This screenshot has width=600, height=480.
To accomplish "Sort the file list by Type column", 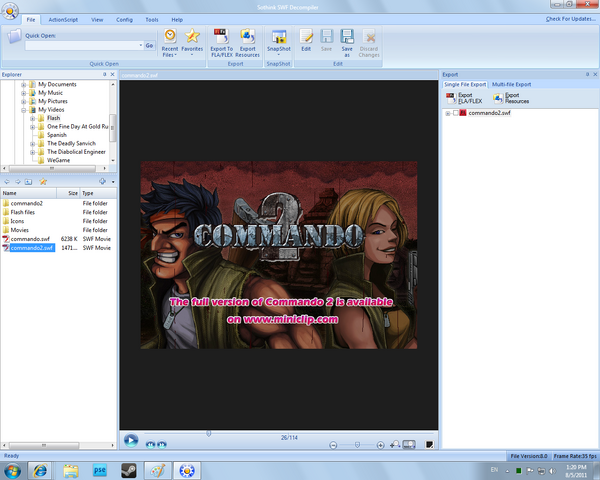I will coord(98,193).
